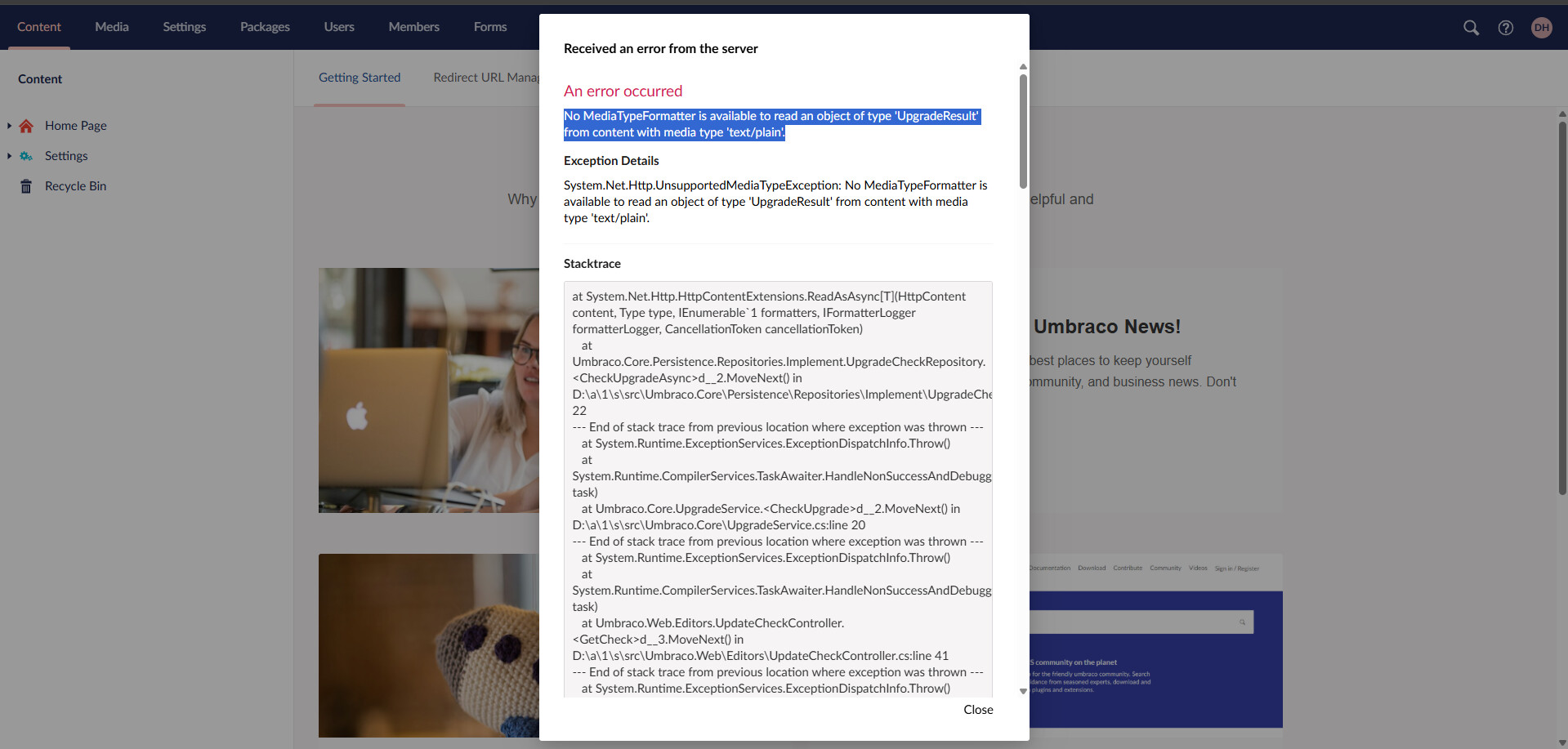Open the backoffice search icon
The width and height of the screenshot is (1568, 749).
pos(1471,28)
